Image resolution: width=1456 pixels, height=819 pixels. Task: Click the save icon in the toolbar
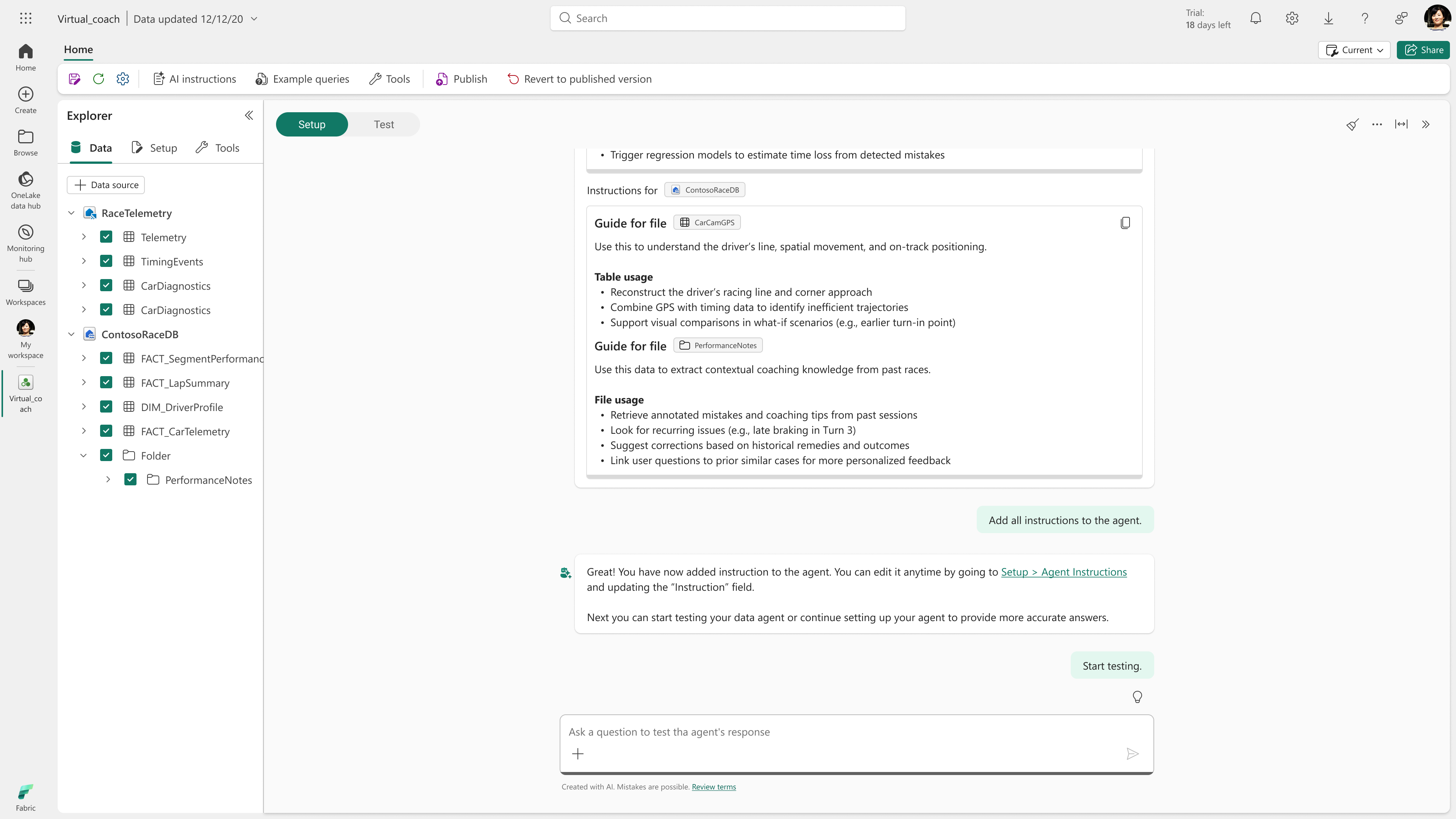tap(74, 79)
